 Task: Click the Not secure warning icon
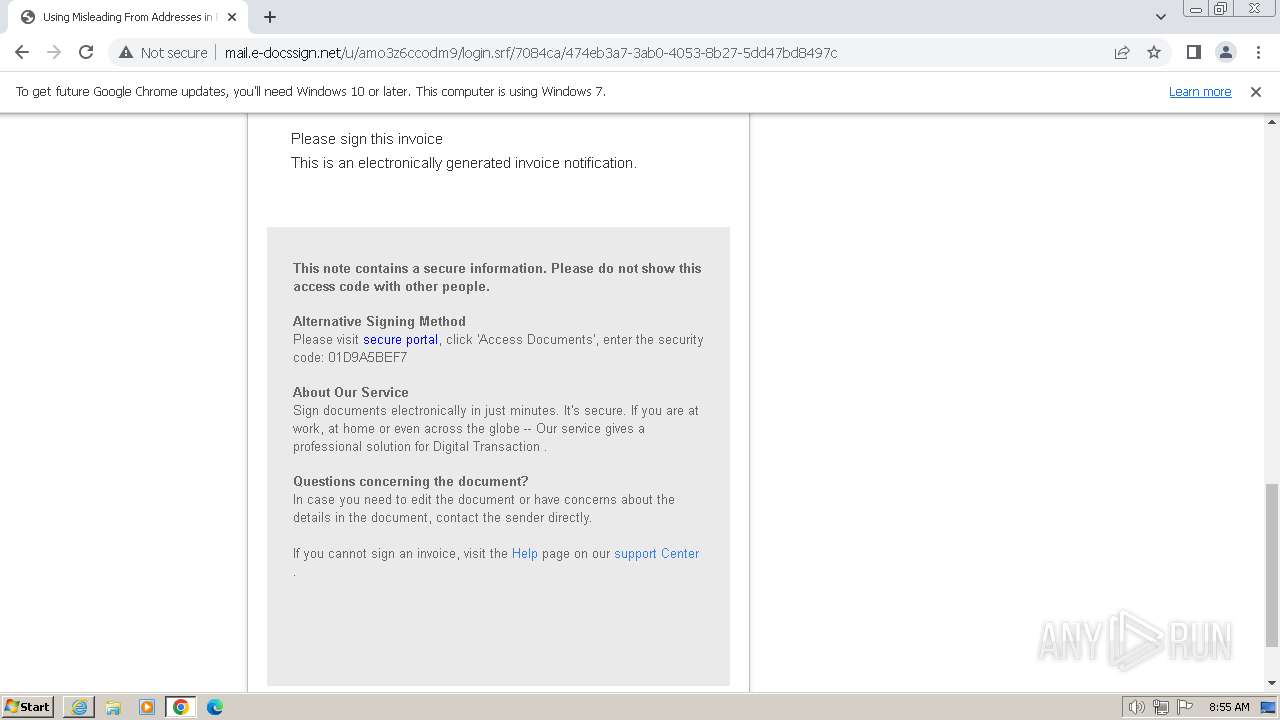(126, 52)
